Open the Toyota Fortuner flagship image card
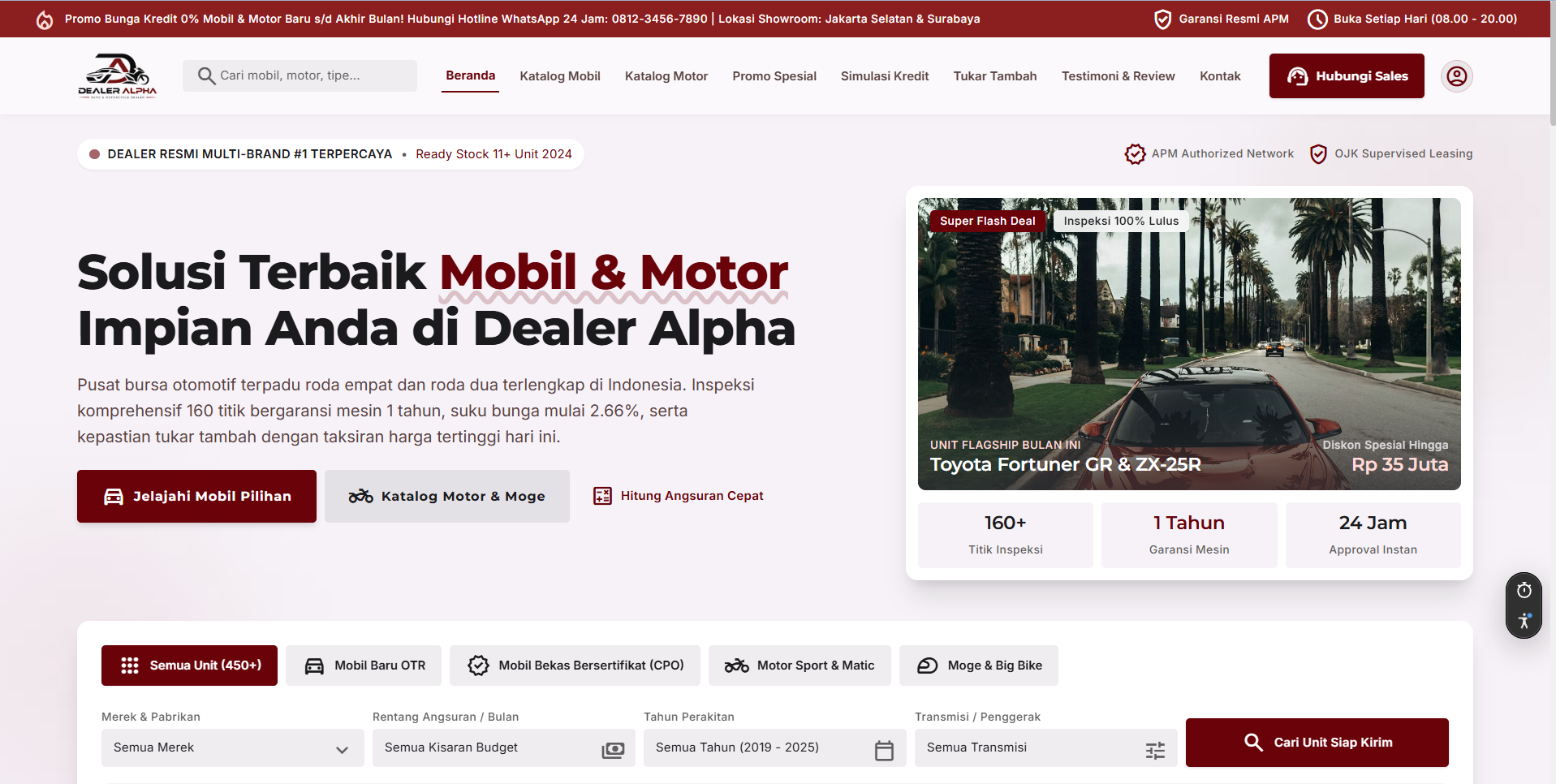Image resolution: width=1556 pixels, height=784 pixels. tap(1189, 344)
